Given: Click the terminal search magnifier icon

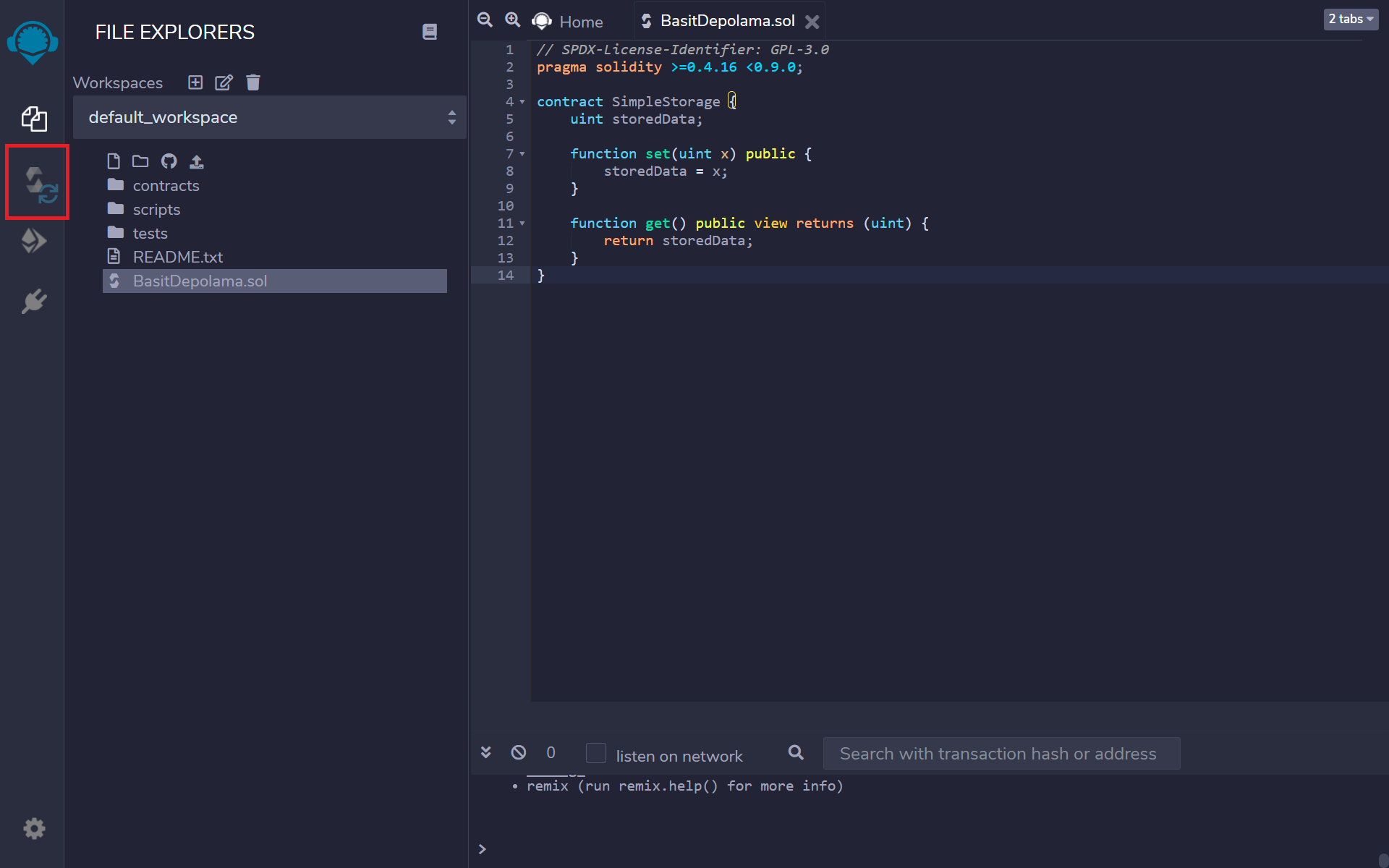Looking at the screenshot, I should 796,752.
